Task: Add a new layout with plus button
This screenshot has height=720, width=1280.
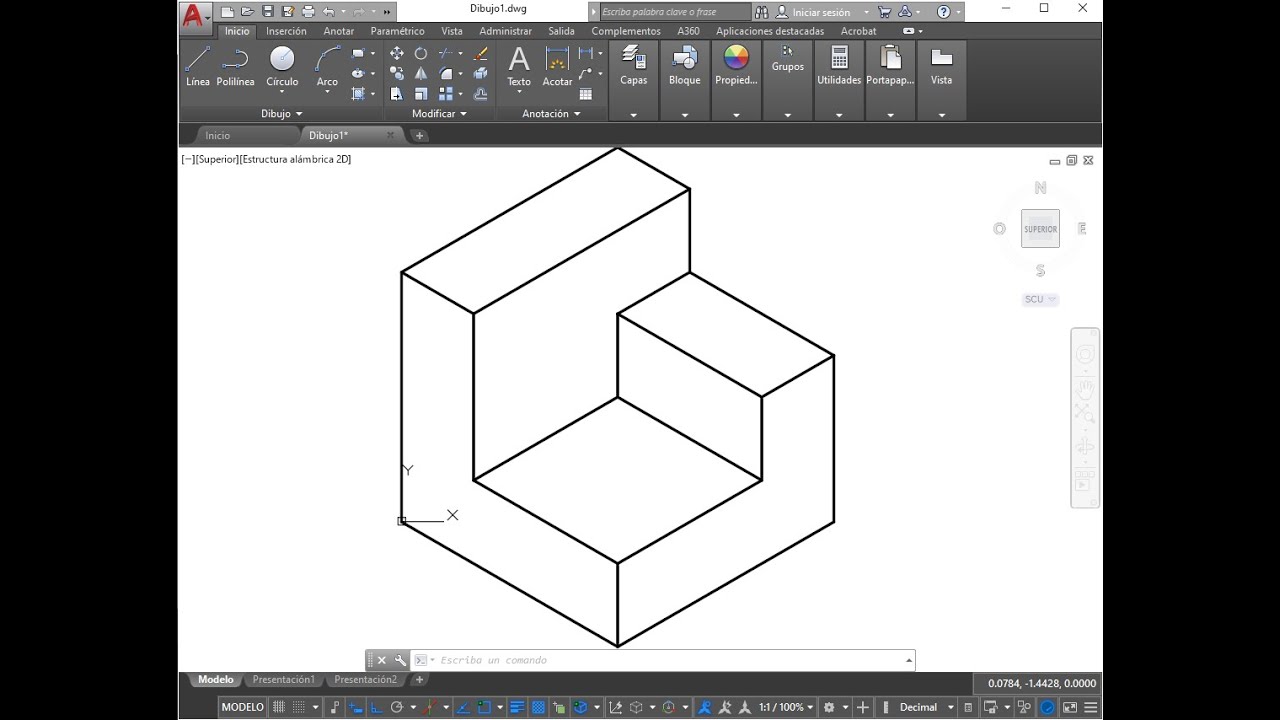Action: point(419,680)
